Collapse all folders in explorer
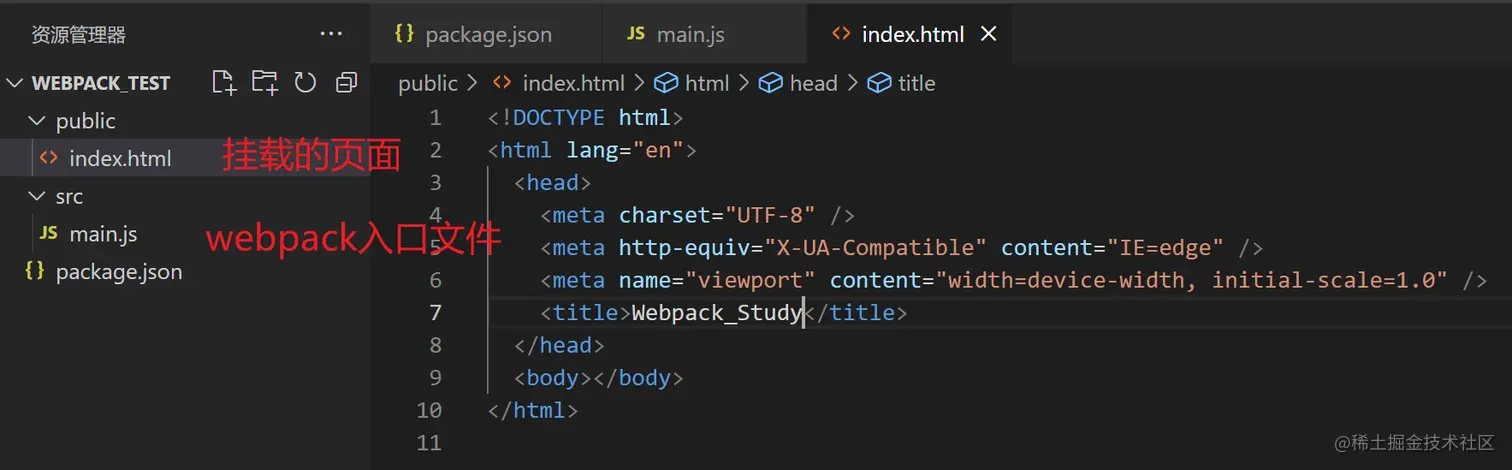 point(346,83)
